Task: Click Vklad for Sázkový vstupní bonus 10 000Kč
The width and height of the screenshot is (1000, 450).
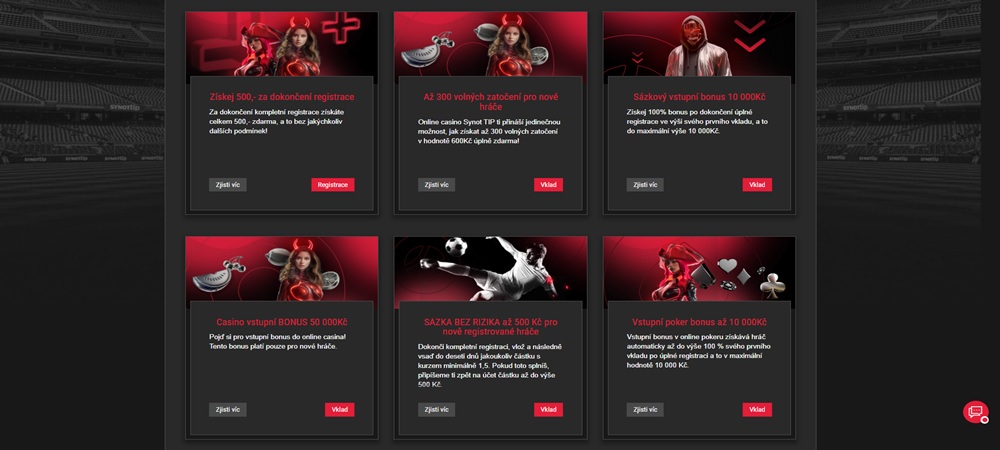Action: (x=757, y=185)
